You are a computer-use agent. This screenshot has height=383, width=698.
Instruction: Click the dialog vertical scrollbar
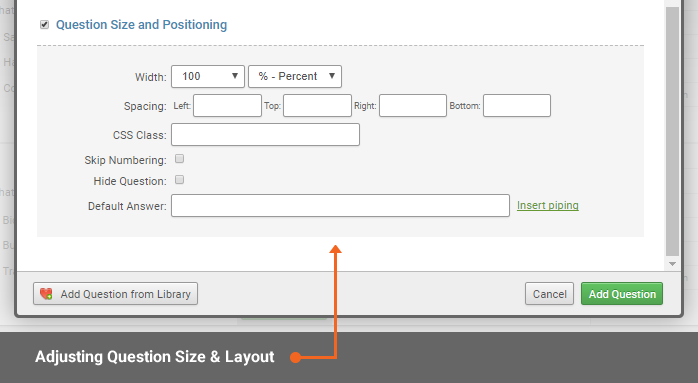672,131
